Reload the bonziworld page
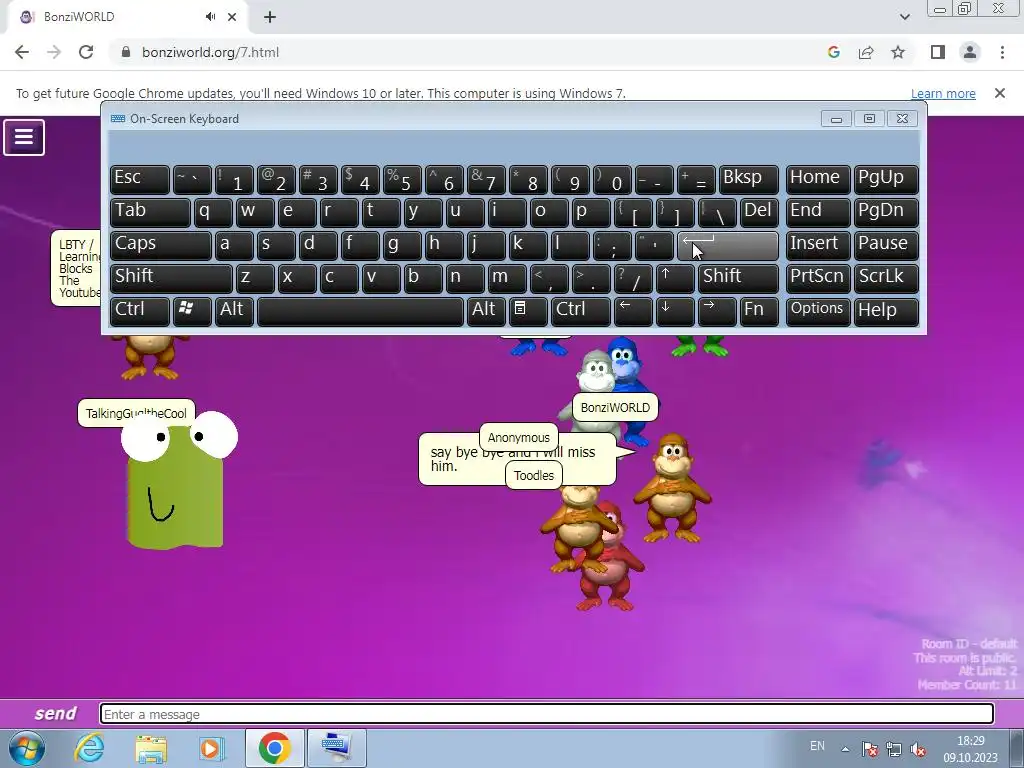This screenshot has height=768, width=1024. 86,52
